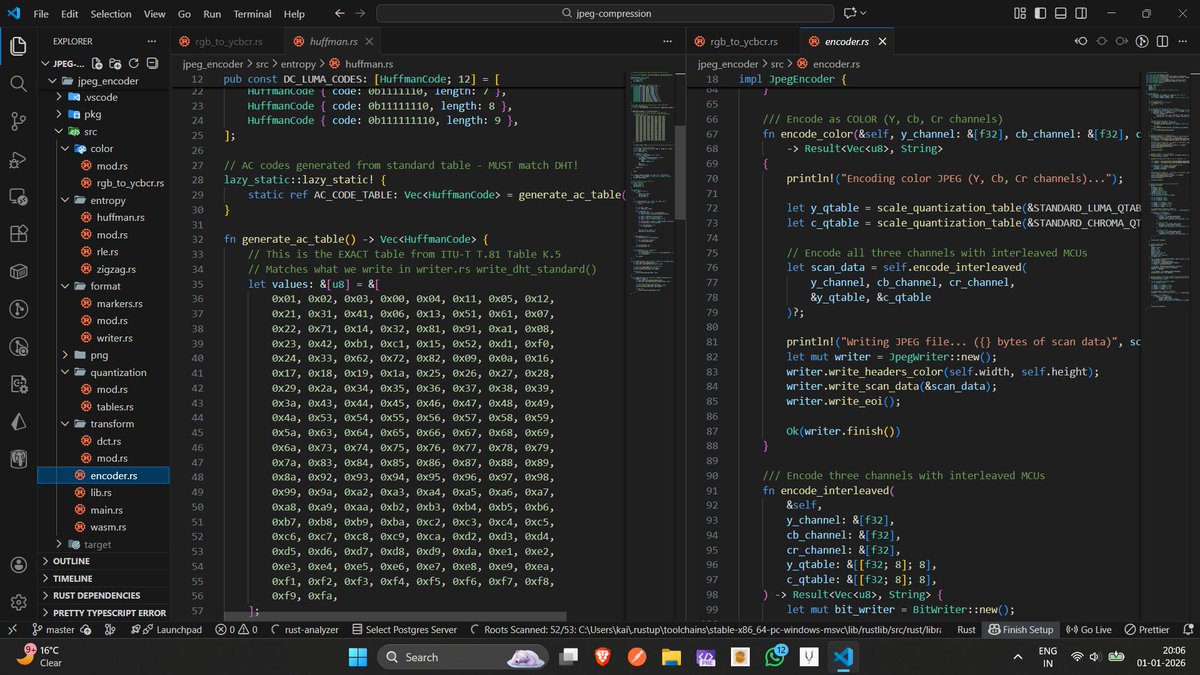The width and height of the screenshot is (1200, 675).
Task: Open the Source Control view
Action: pos(18,122)
